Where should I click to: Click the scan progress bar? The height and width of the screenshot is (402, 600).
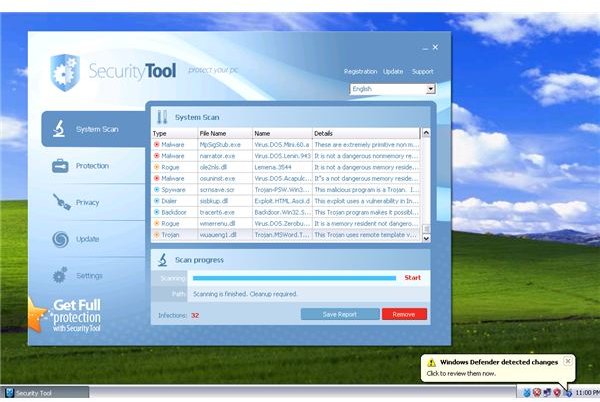294,278
